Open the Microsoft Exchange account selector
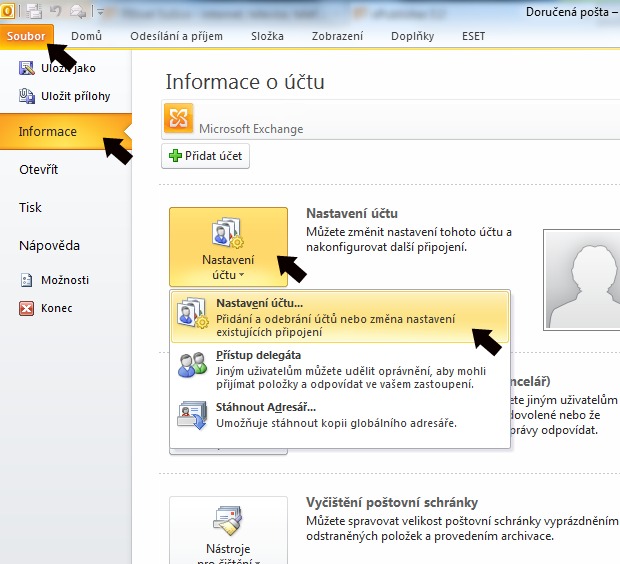The height and width of the screenshot is (564, 620). [391, 120]
